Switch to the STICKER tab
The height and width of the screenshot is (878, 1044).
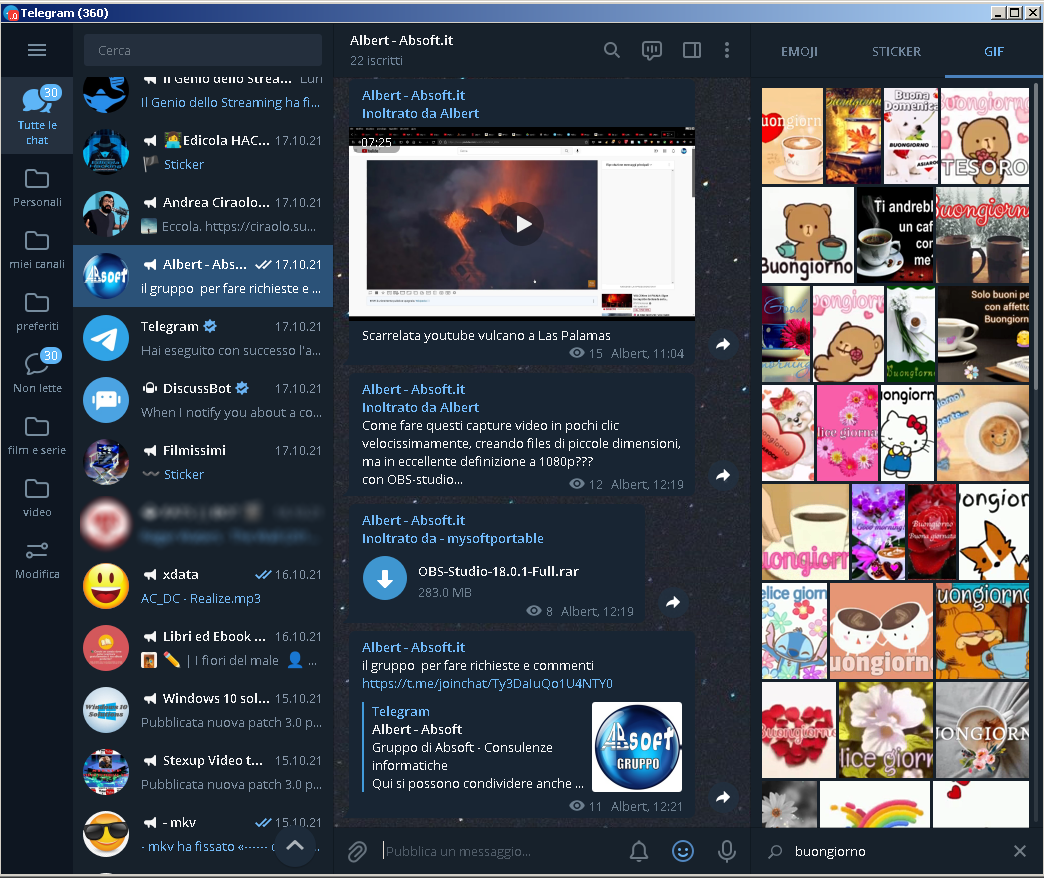896,51
